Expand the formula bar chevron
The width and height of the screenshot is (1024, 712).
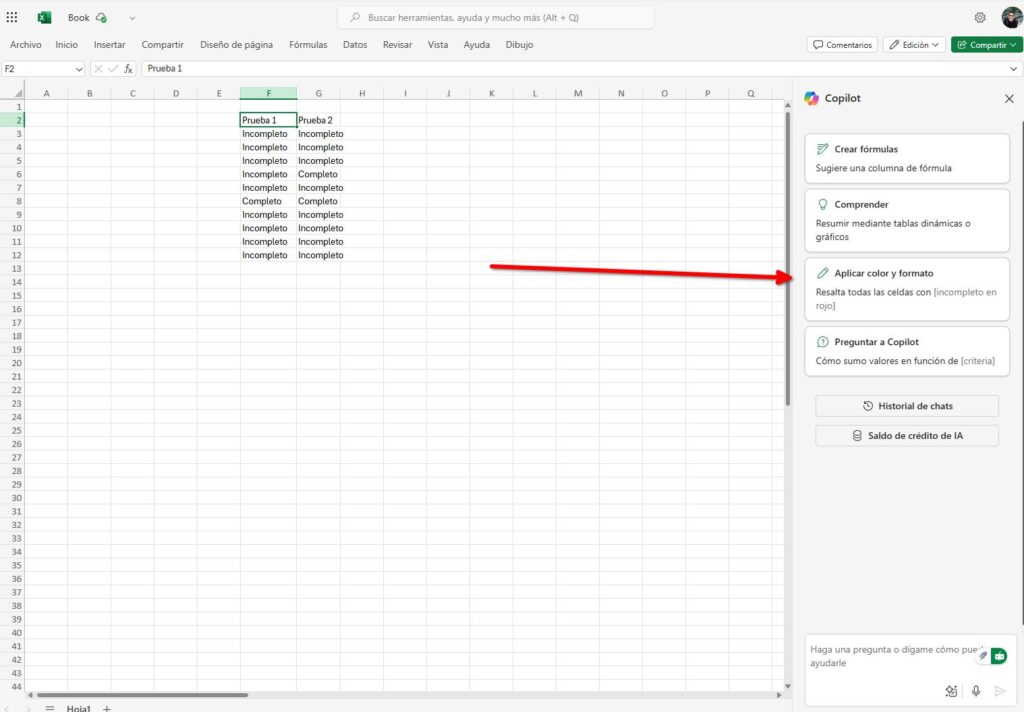pos(1013,69)
